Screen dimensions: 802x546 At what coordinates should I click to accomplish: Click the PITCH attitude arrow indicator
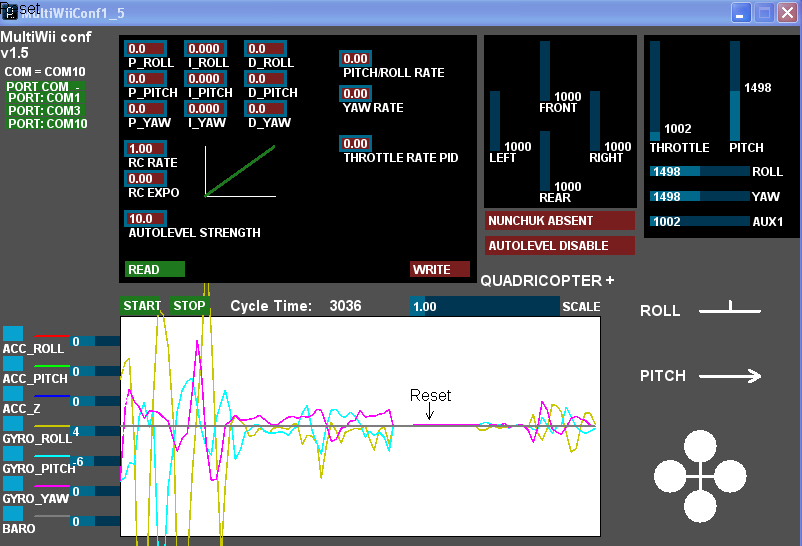pyautogui.click(x=730, y=376)
